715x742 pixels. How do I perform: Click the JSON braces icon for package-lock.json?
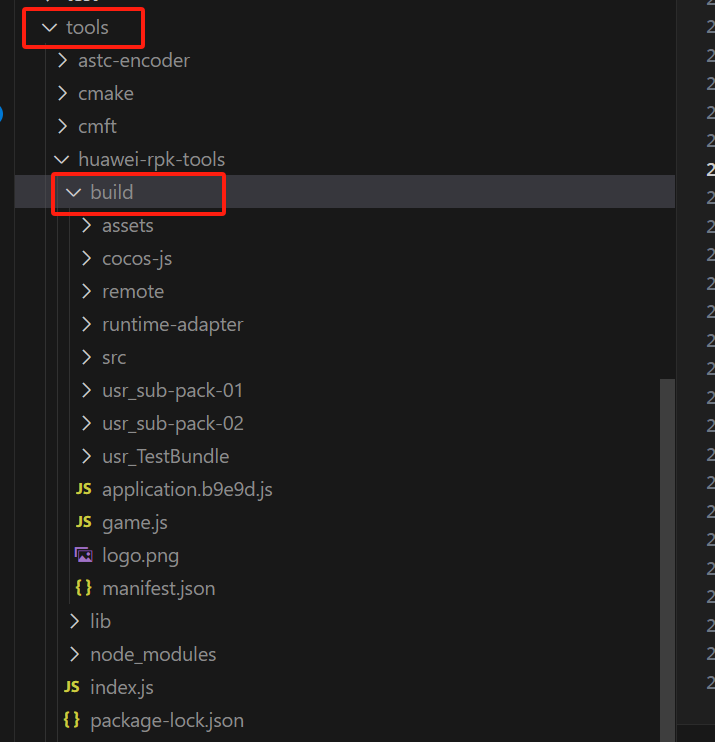coord(72,720)
